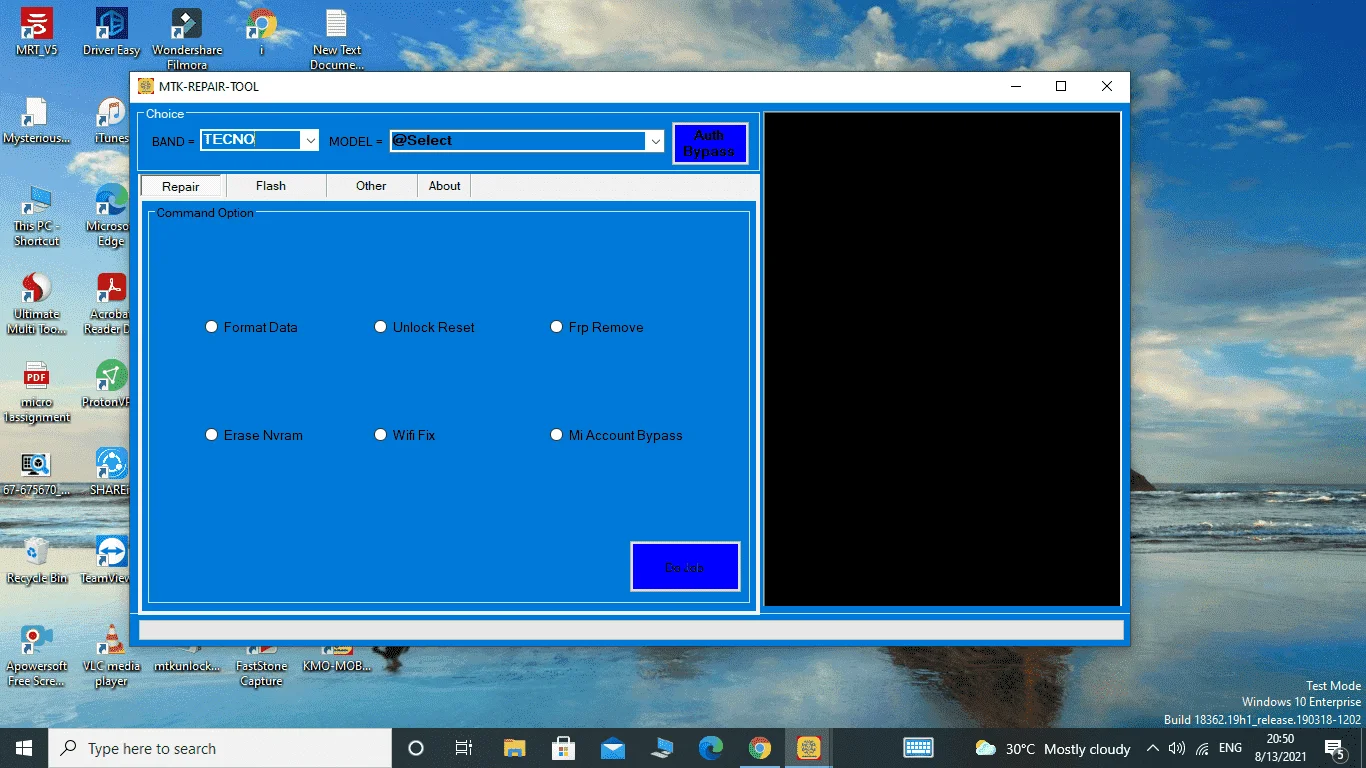
Task: Open File Explorer from the taskbar
Action: click(514, 748)
